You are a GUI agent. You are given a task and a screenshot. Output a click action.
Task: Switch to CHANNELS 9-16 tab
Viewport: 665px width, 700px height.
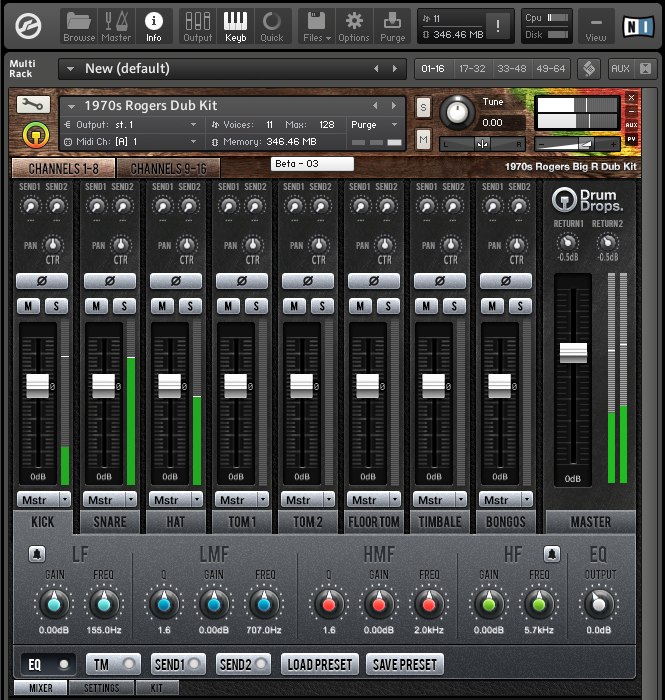[x=168, y=168]
